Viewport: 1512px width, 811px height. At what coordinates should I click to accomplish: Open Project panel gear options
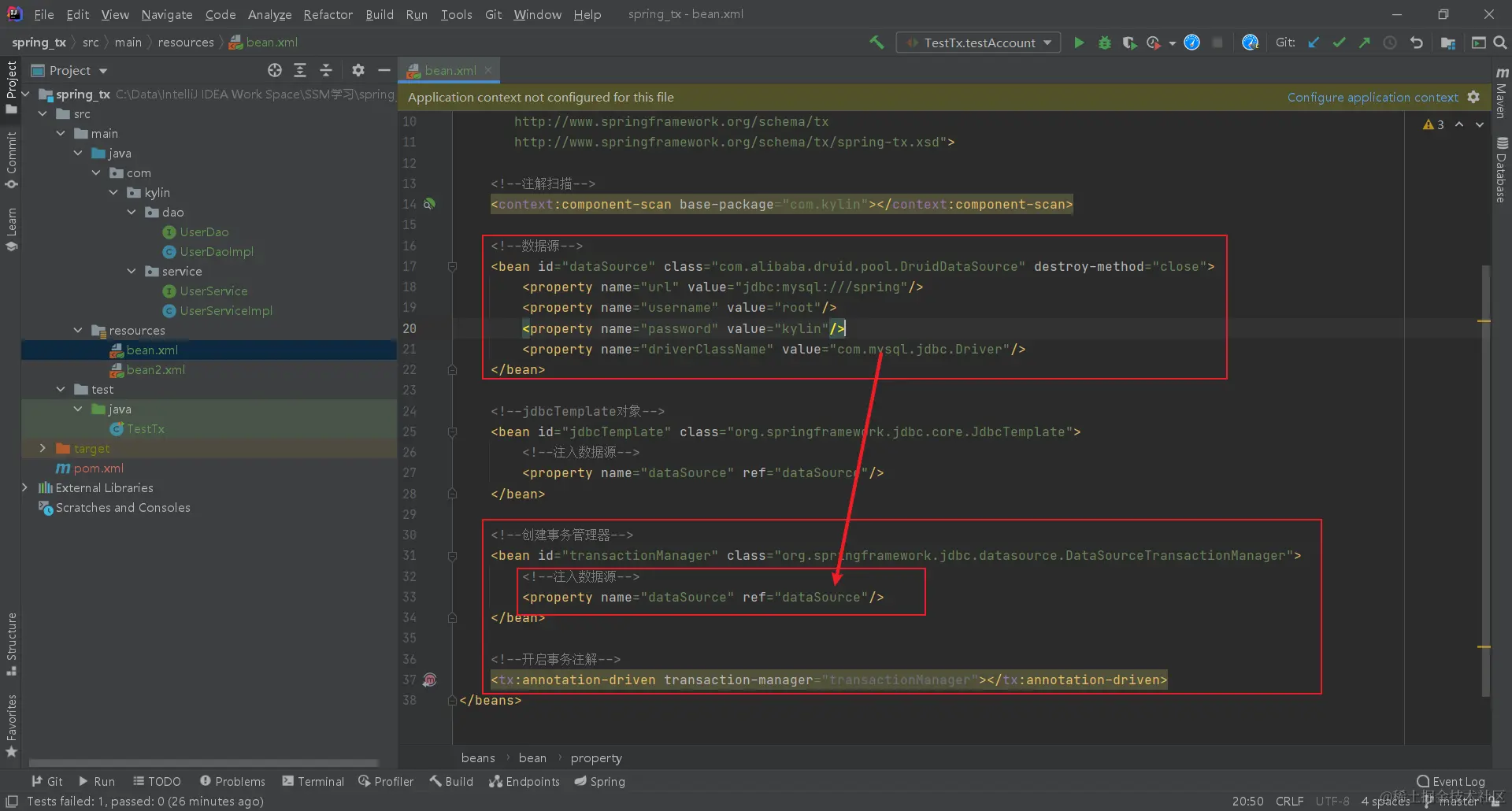(x=358, y=70)
